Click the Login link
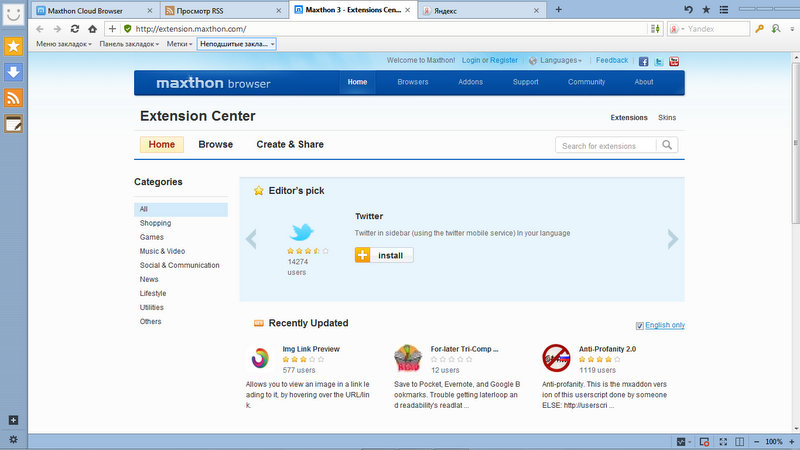800x450 pixels. click(x=471, y=60)
